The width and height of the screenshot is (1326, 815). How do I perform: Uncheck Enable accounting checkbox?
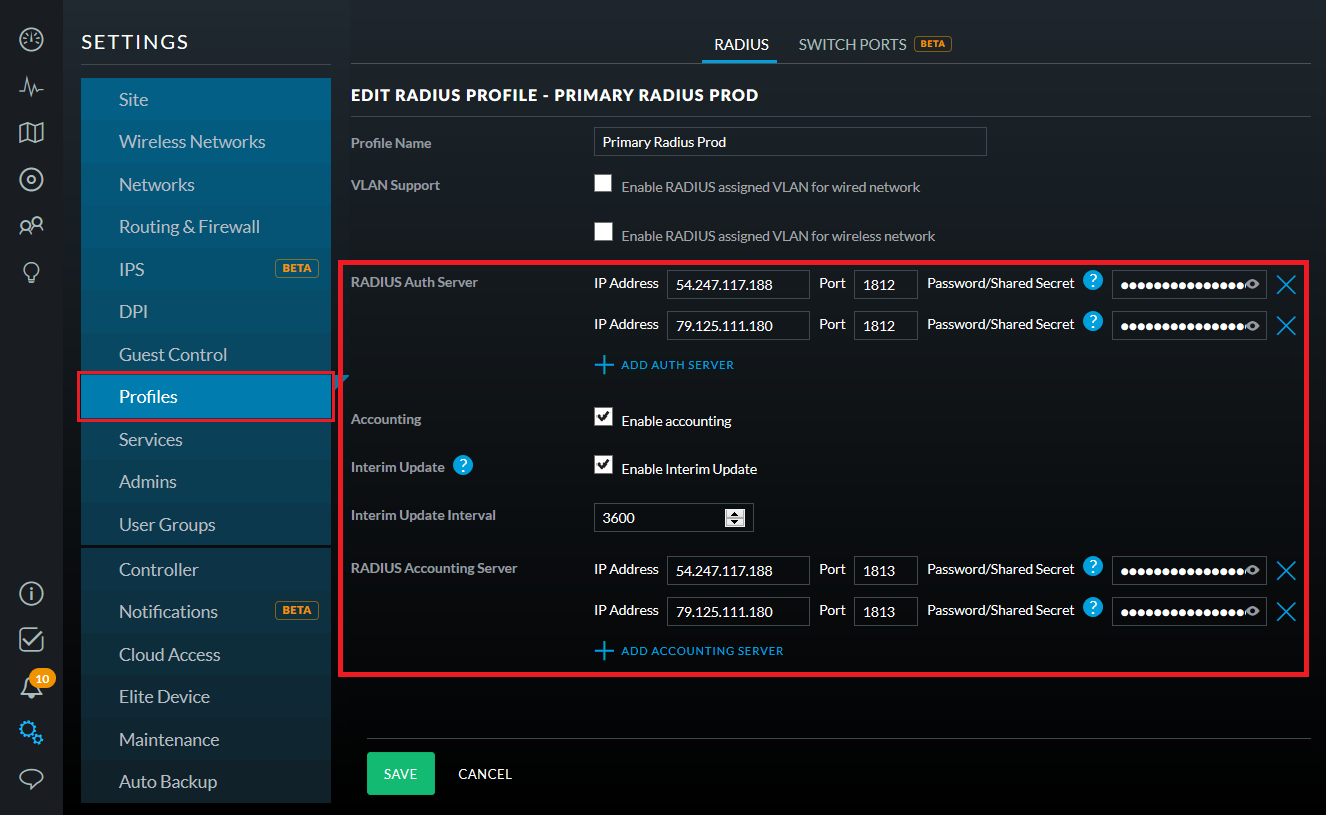tap(603, 417)
